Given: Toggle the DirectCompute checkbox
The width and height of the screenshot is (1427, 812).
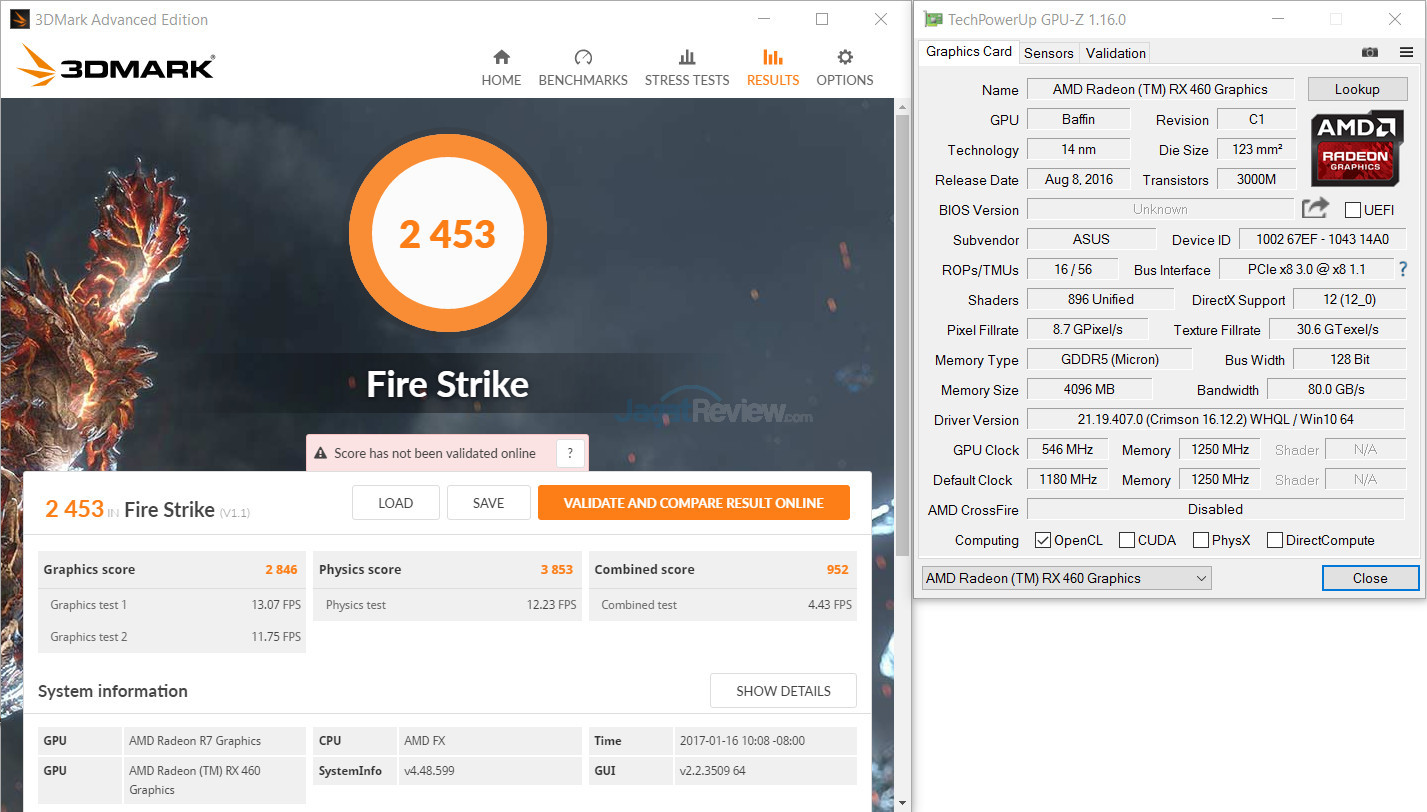Looking at the screenshot, I should click(1275, 540).
